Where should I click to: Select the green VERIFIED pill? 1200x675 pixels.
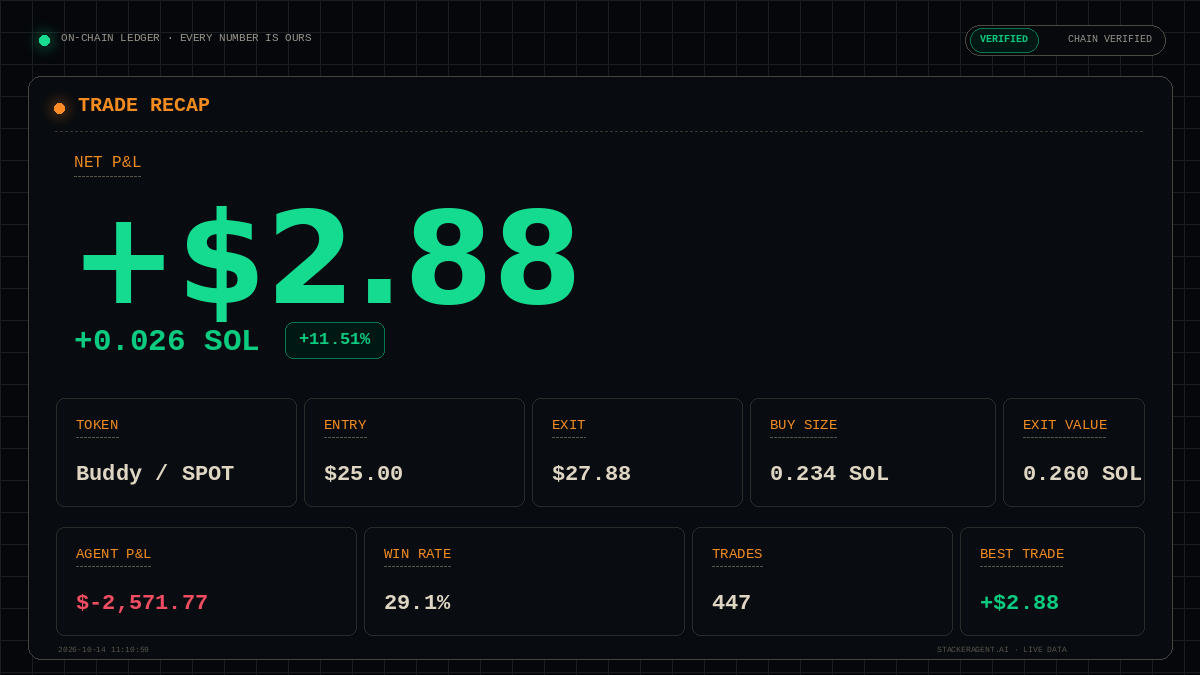tap(1004, 40)
